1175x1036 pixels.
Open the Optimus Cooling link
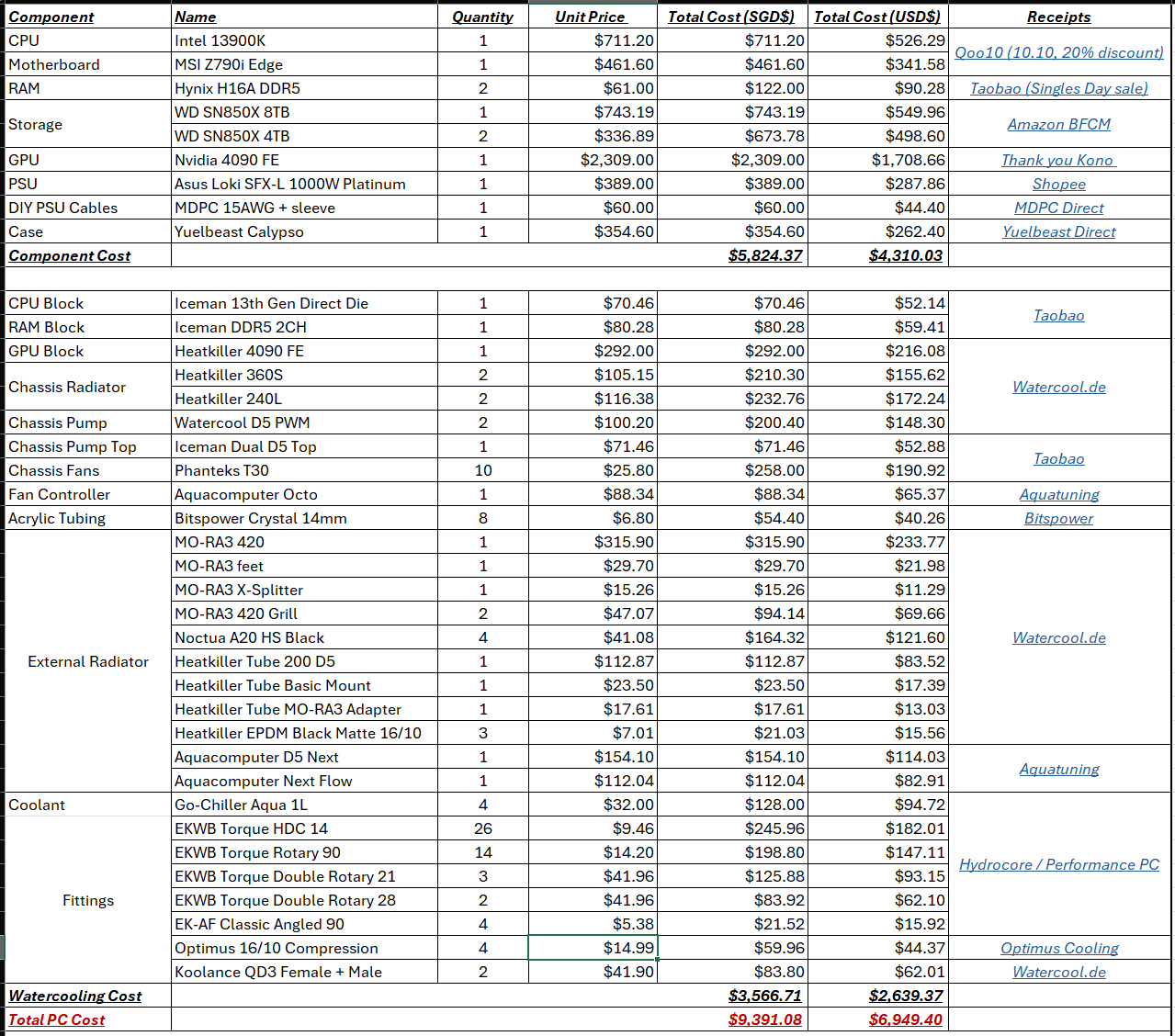[x=1059, y=948]
